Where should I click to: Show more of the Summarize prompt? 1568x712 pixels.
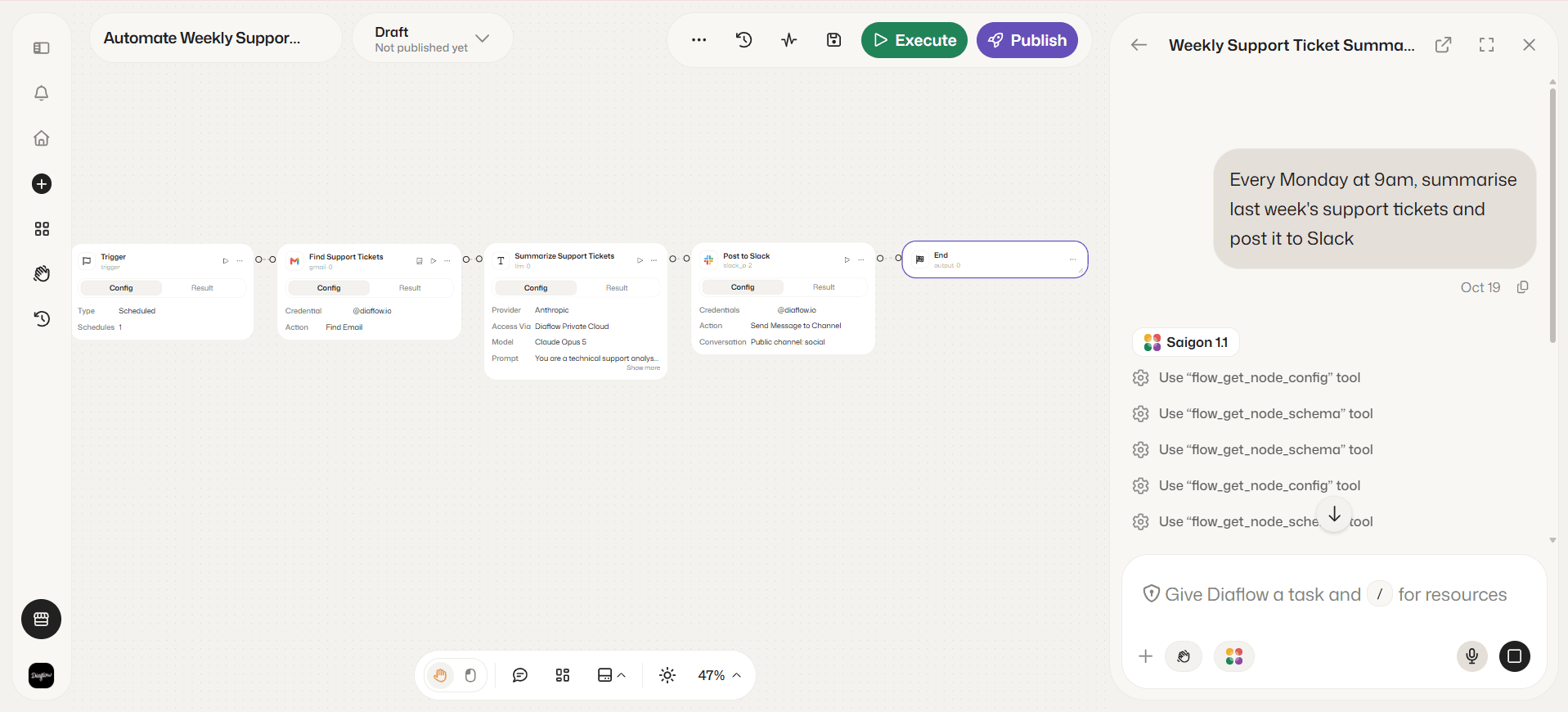(643, 368)
